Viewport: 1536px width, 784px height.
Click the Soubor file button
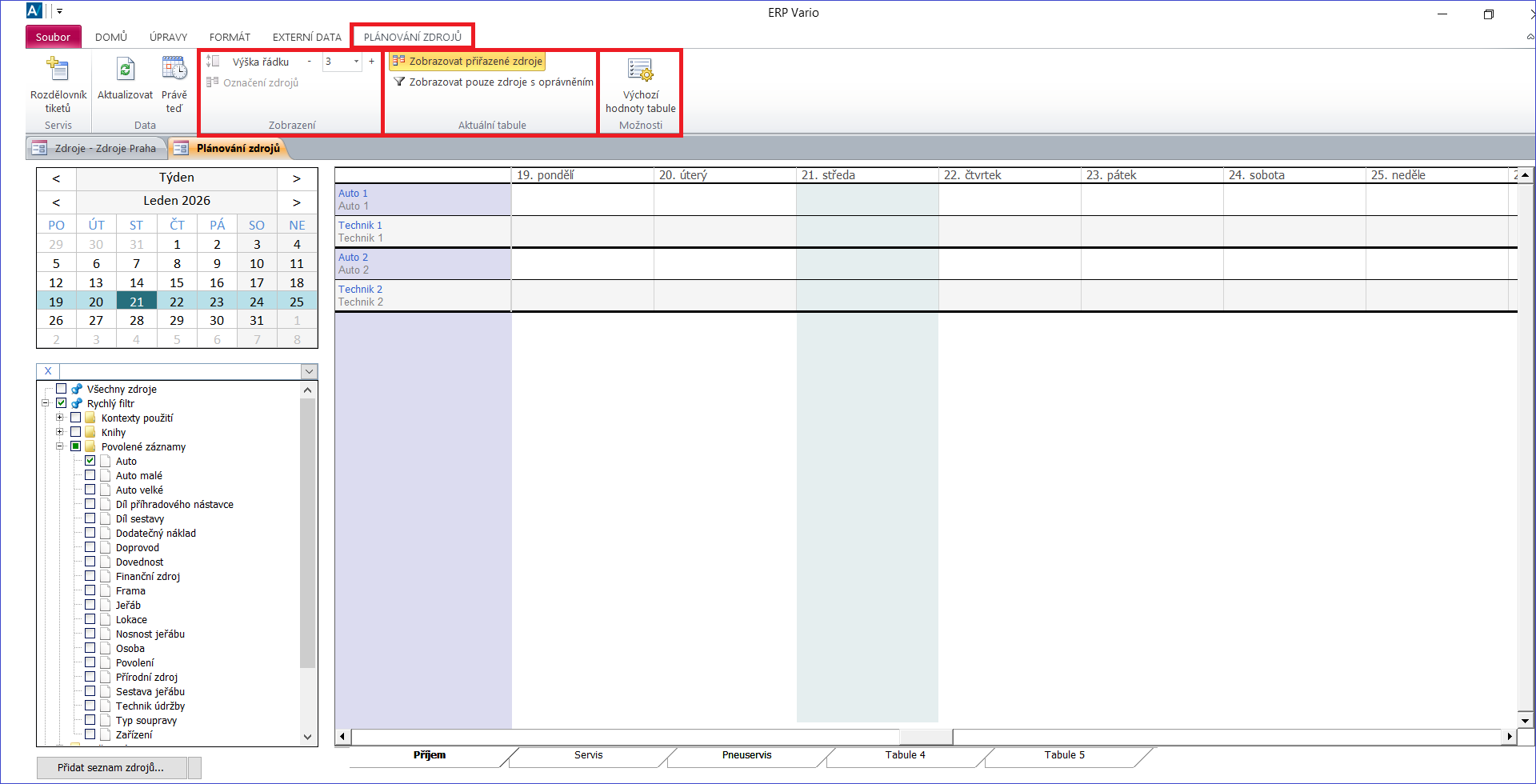pyautogui.click(x=53, y=37)
